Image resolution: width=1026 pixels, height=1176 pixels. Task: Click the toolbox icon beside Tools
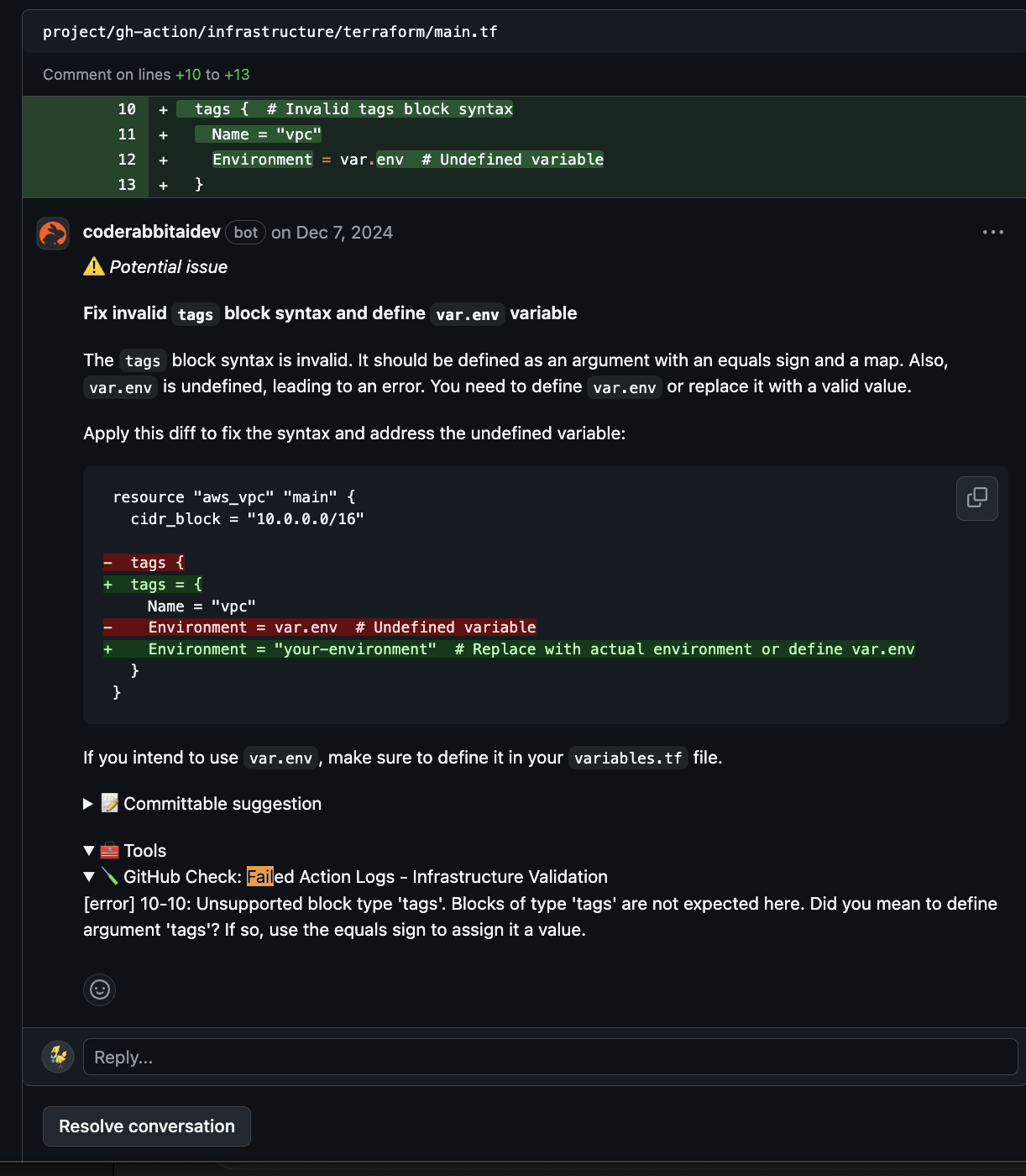(108, 850)
